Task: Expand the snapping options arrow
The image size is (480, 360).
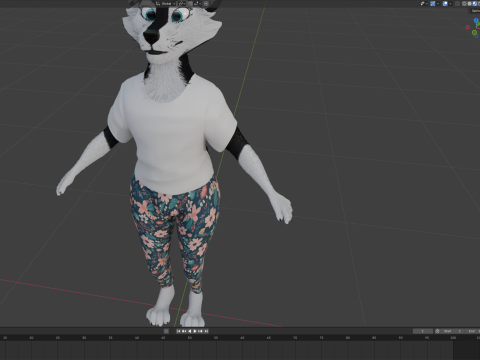Action: coord(200,4)
